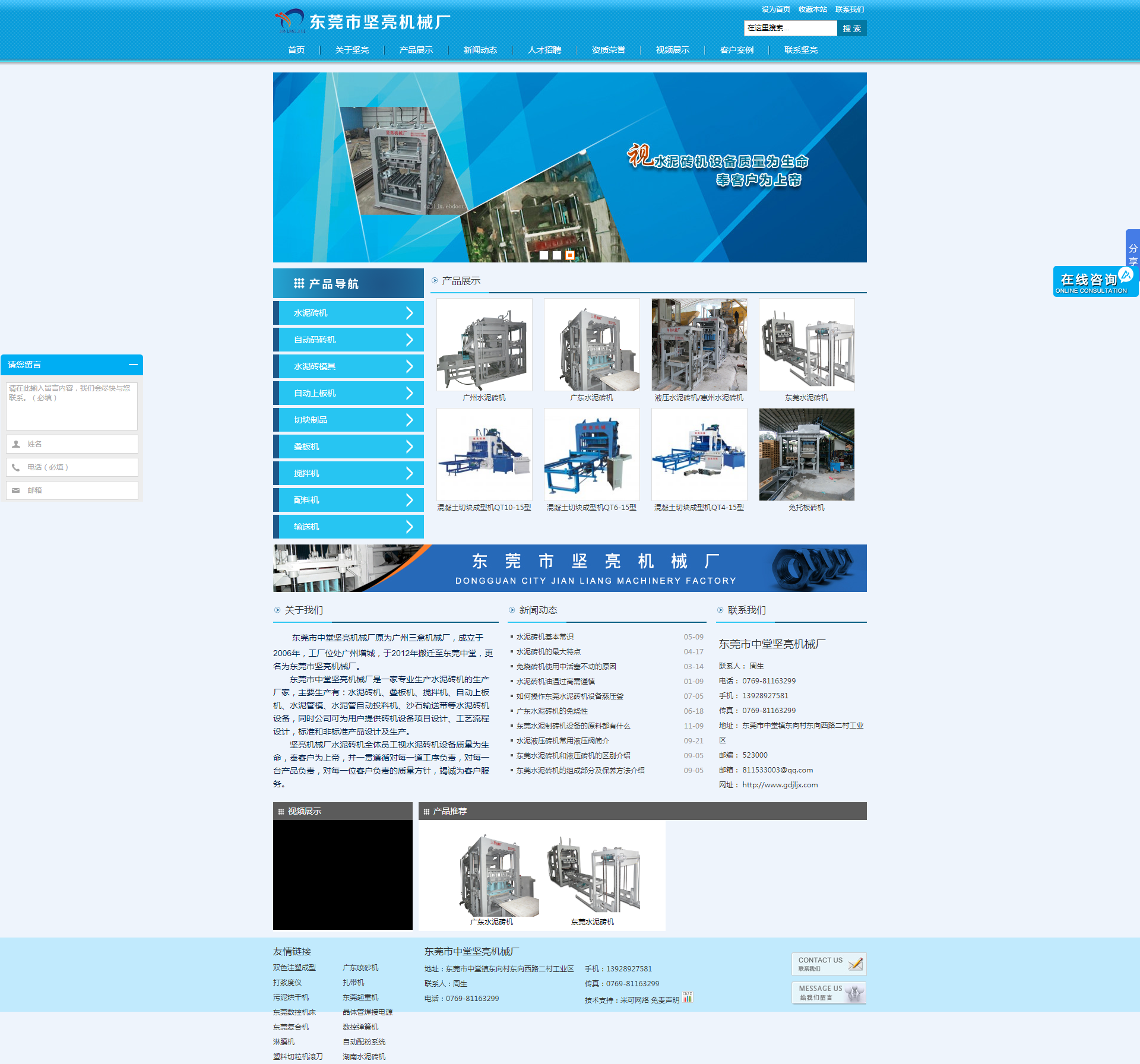Screen dimensions: 1140x1064
Task: Open the 在线咨询 online consultation widget
Action: tap(1090, 282)
